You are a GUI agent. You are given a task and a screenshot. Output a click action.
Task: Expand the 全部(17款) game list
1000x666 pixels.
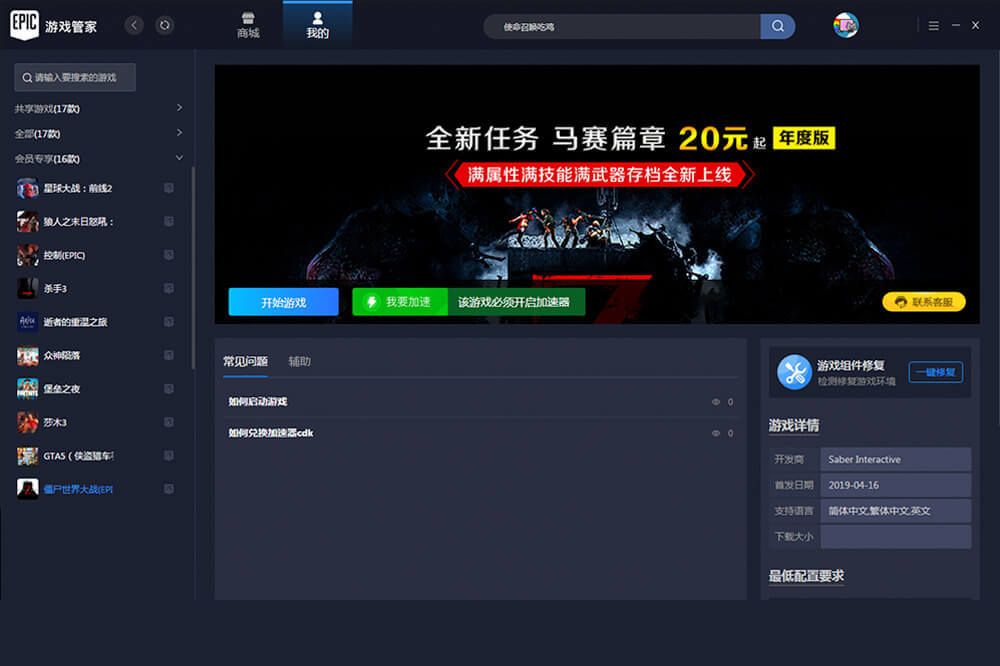coord(179,133)
